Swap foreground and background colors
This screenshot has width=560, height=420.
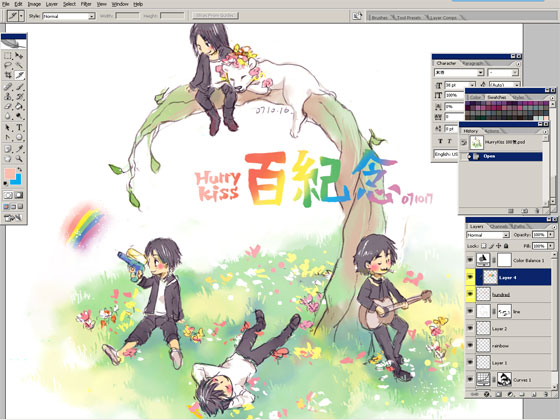(20, 170)
